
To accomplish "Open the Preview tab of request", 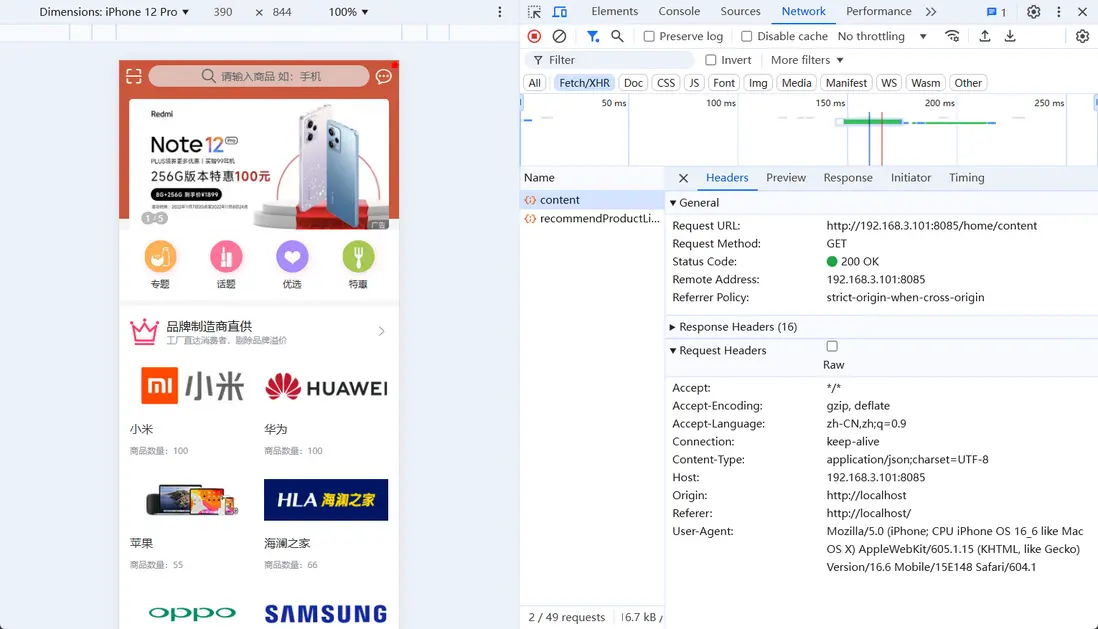I will [x=786, y=178].
